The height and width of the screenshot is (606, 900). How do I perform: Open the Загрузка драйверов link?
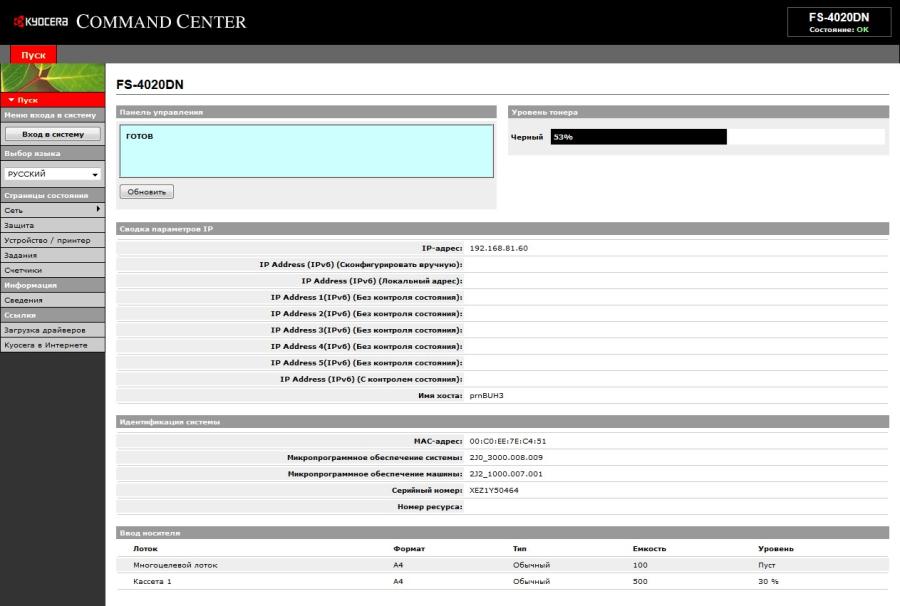tap(53, 329)
